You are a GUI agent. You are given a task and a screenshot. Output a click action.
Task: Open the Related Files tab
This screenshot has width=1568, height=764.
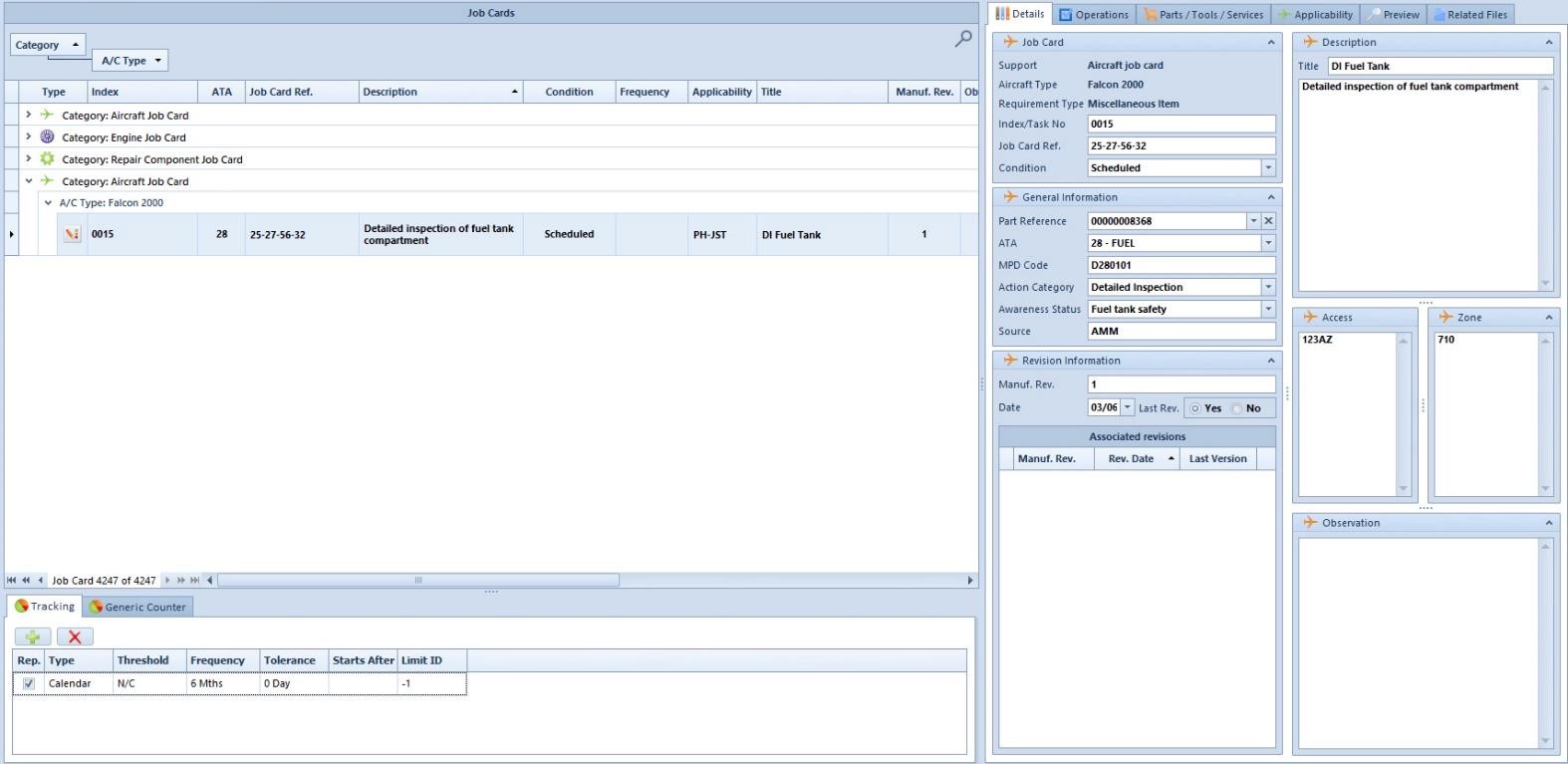(1470, 15)
